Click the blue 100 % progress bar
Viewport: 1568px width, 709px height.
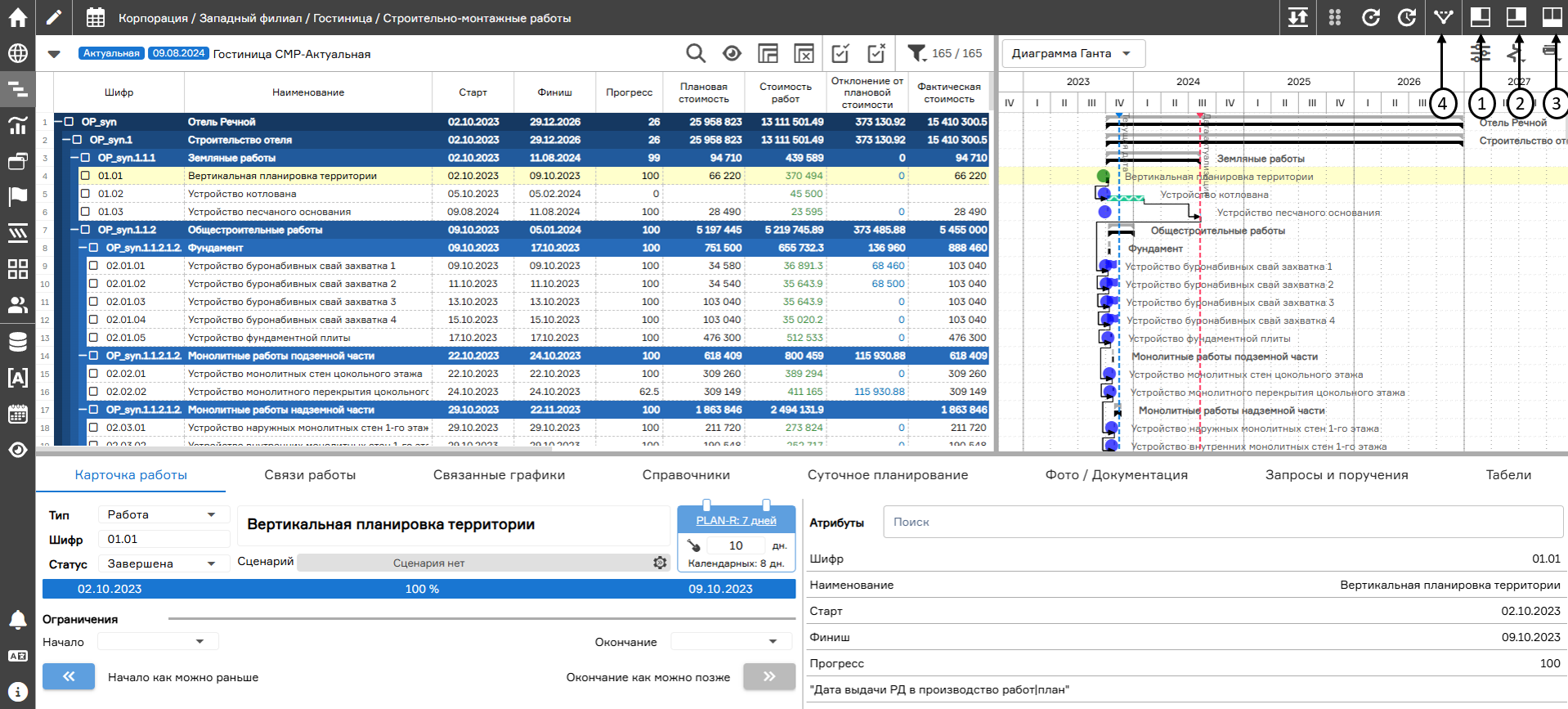[419, 589]
